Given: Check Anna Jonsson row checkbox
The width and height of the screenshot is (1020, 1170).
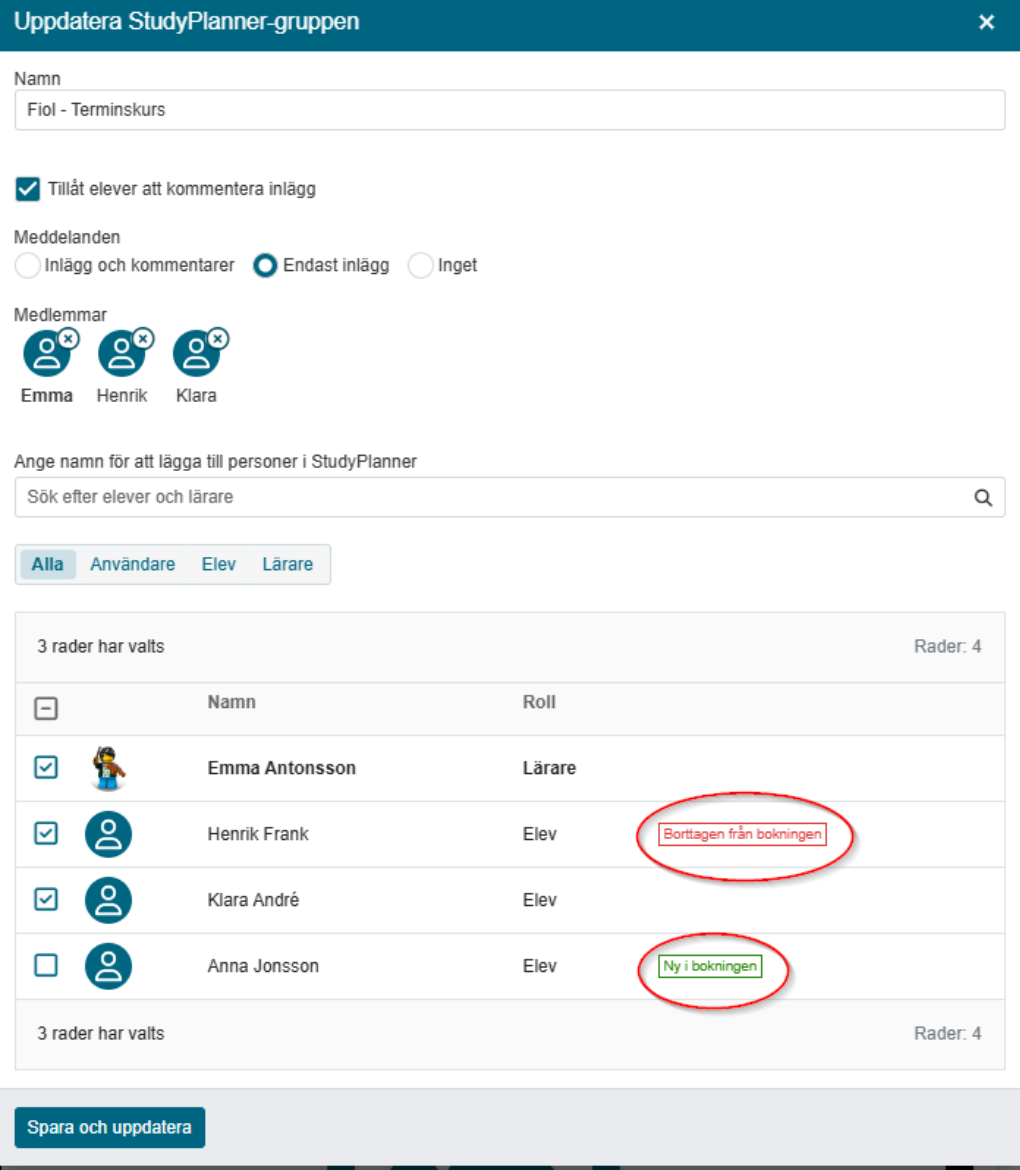Looking at the screenshot, I should coord(46,965).
